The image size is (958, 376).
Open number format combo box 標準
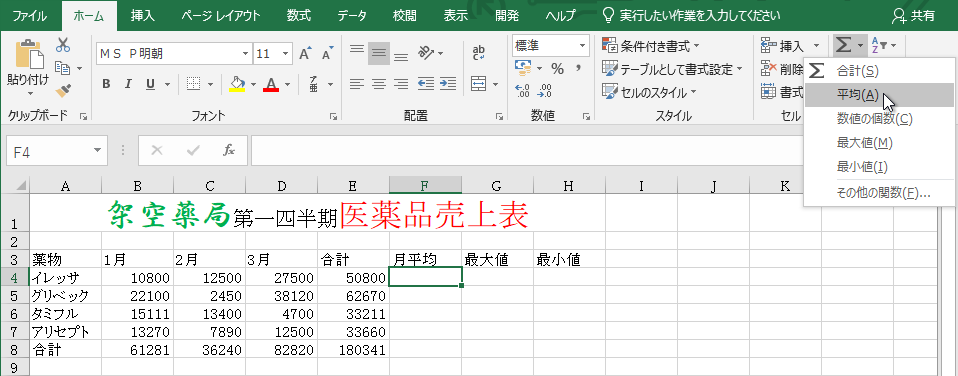click(550, 45)
